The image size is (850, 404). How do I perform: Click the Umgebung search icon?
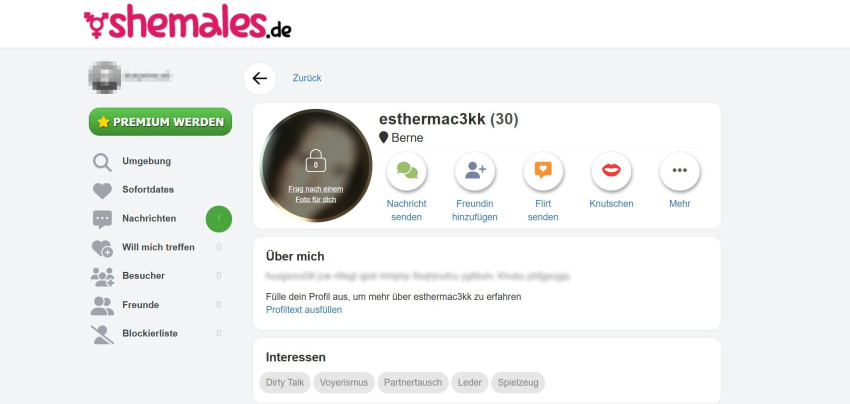point(102,162)
